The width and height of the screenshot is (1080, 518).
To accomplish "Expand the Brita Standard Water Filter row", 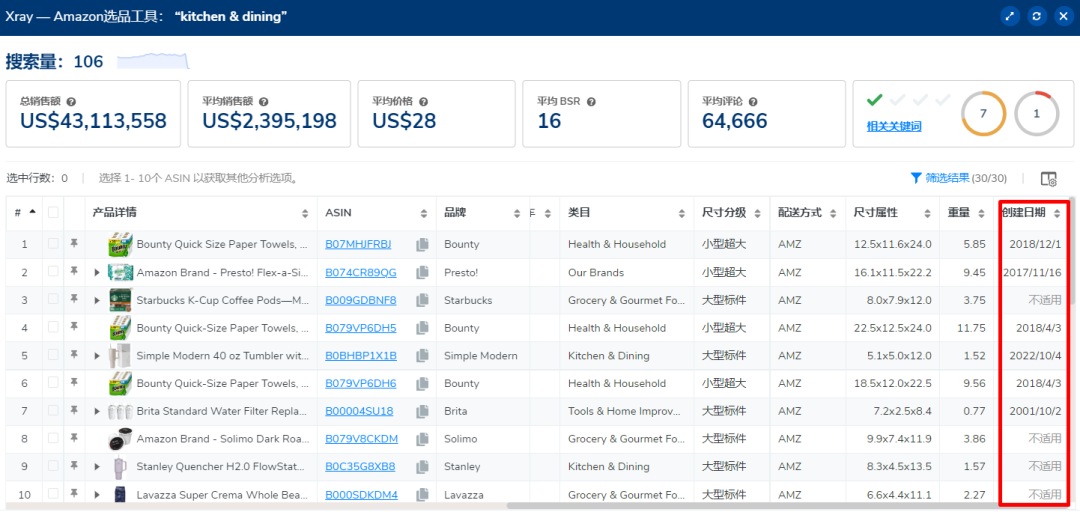I will coord(97,411).
